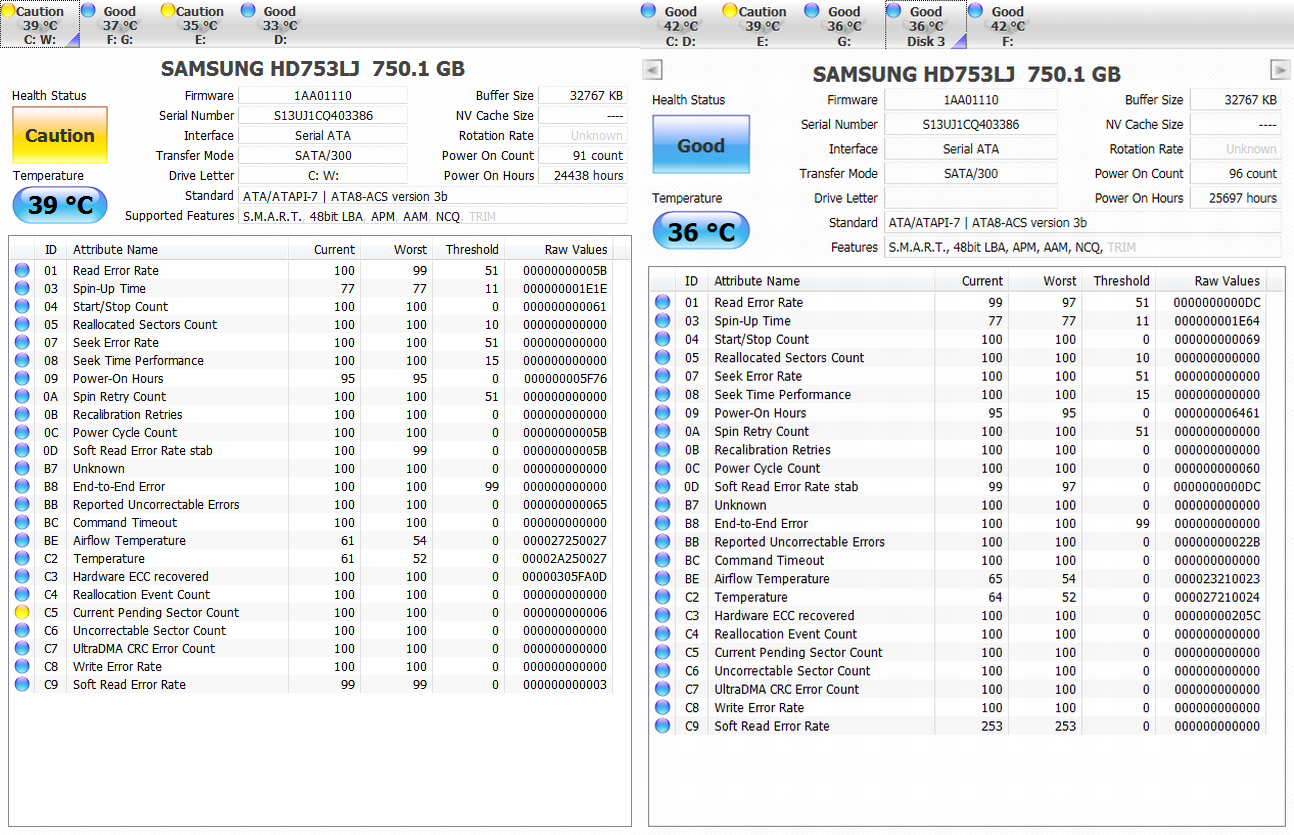Click the blue orb on the Disk 3 tab

coord(894,11)
